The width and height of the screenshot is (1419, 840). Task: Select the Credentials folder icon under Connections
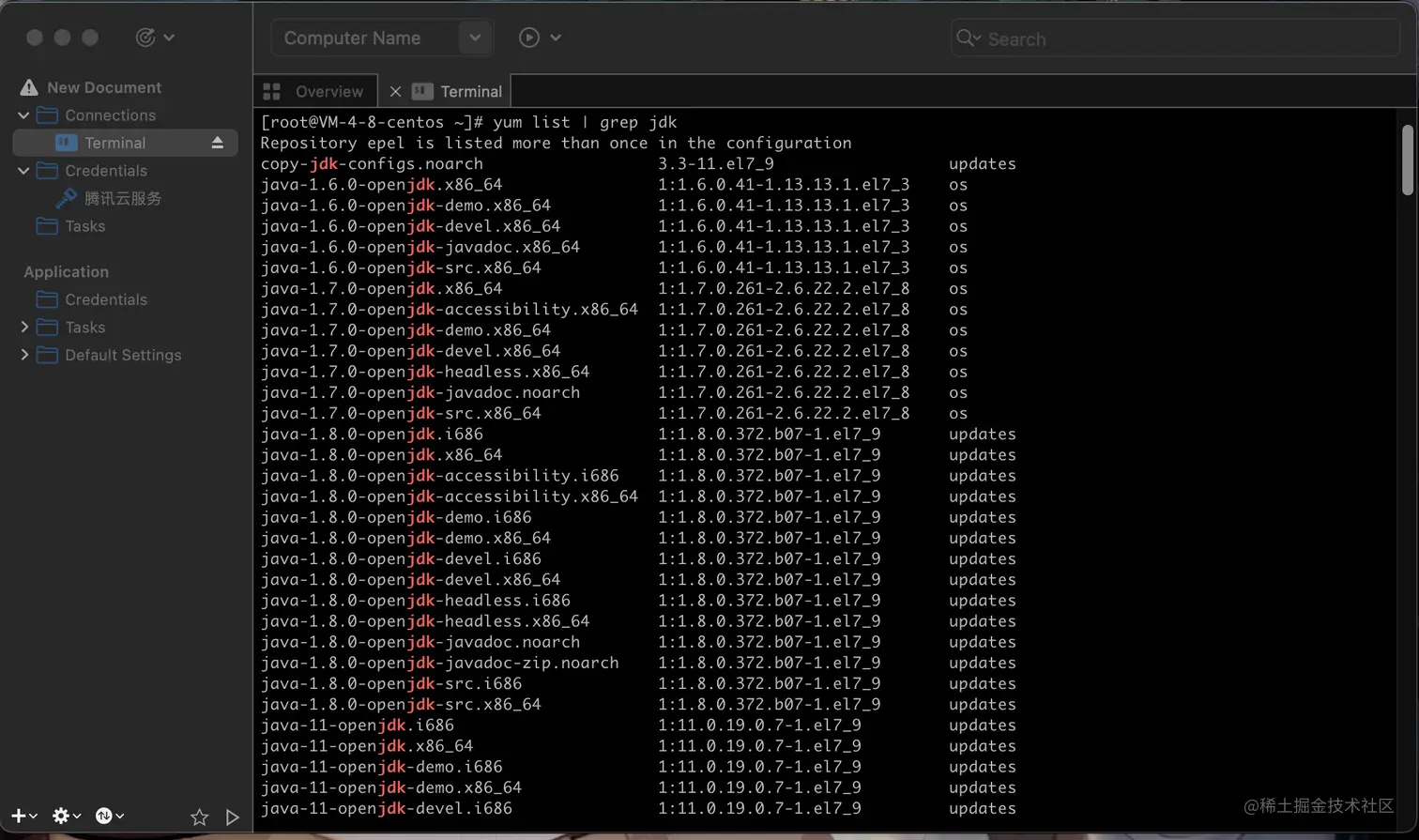click(47, 171)
